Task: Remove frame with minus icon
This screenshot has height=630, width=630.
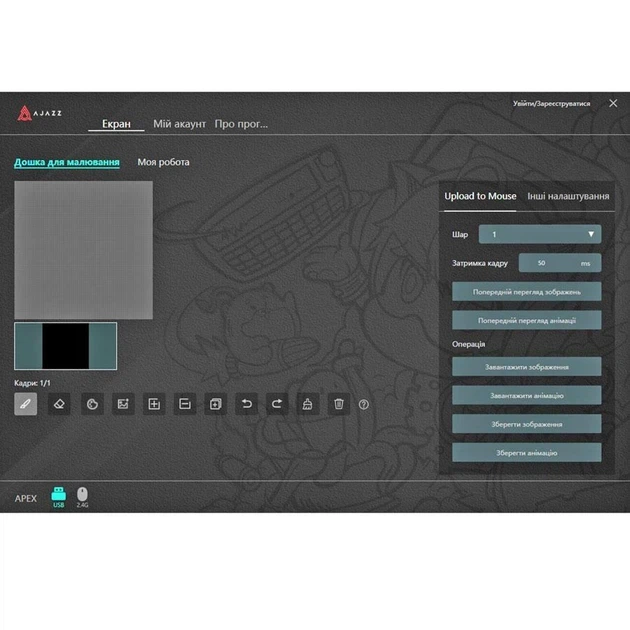Action: 185,404
